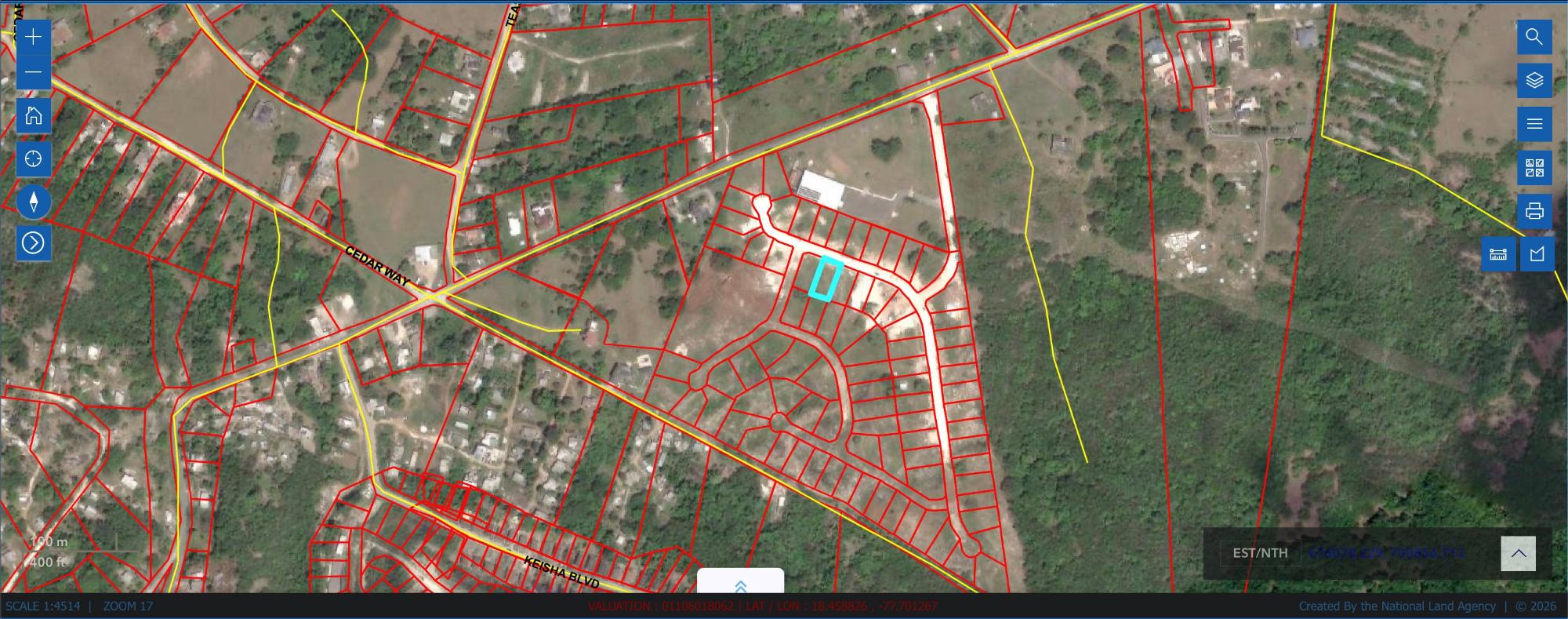Open the basemap gallery

1534,168
